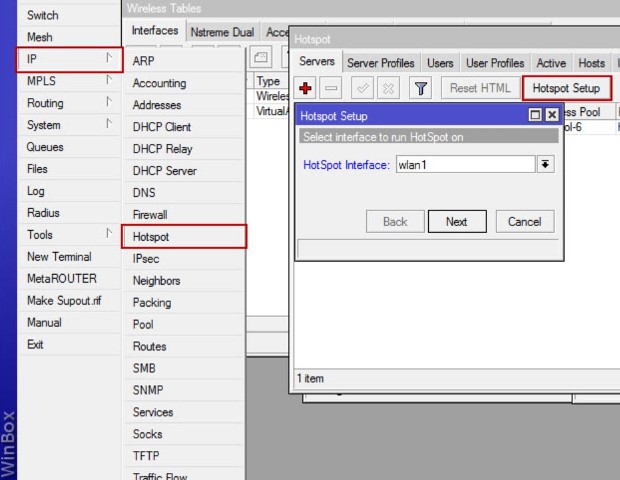Close the Hotspot Setup dialog
Viewport: 620px width, 480px height.
[552, 115]
